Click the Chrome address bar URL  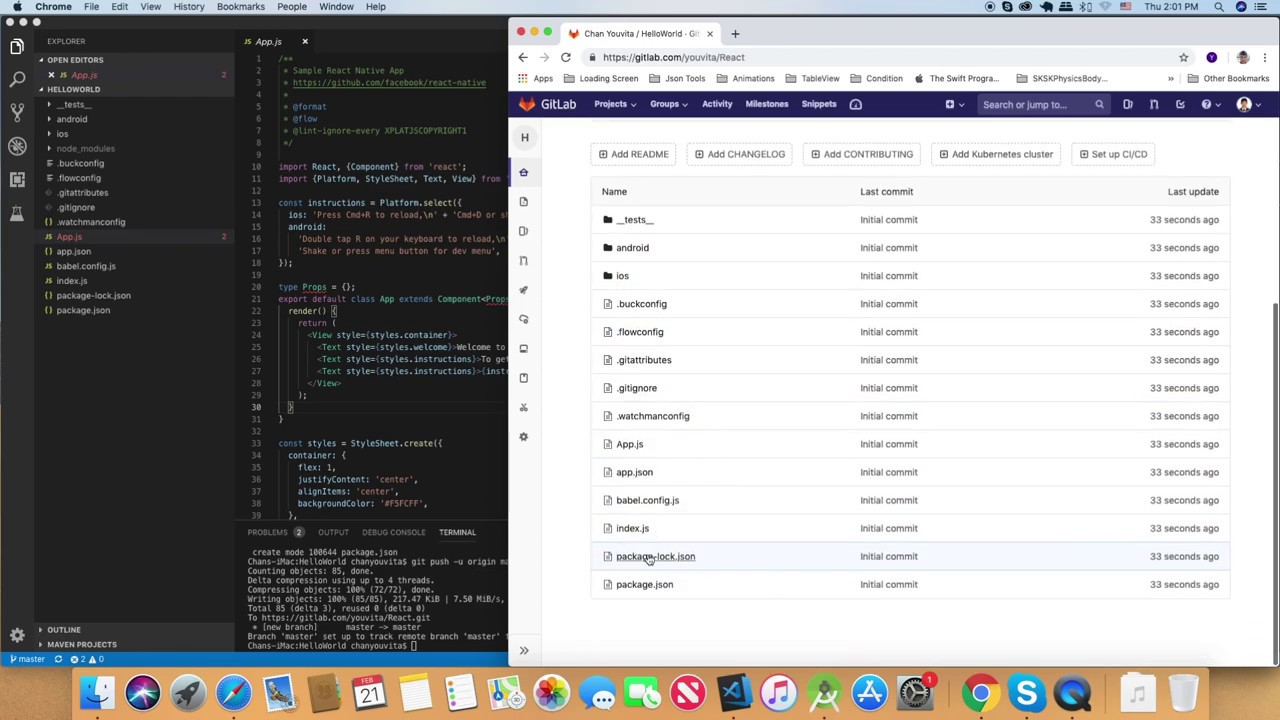pyautogui.click(x=673, y=57)
